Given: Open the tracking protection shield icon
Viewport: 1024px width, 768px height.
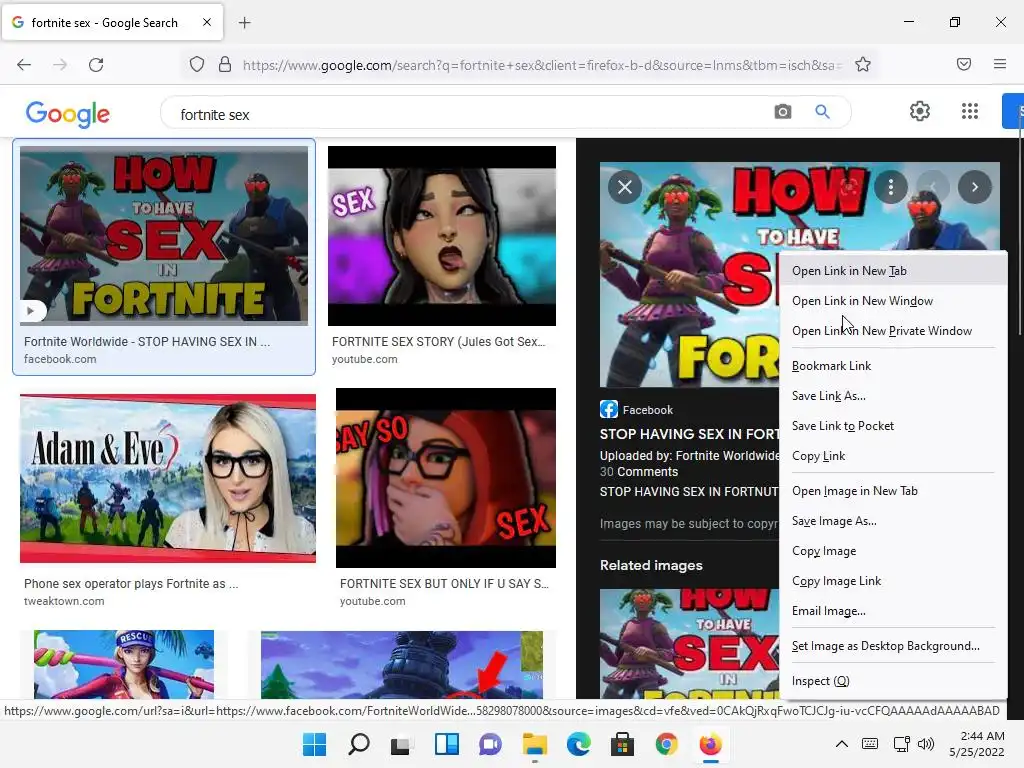Looking at the screenshot, I should tap(197, 65).
